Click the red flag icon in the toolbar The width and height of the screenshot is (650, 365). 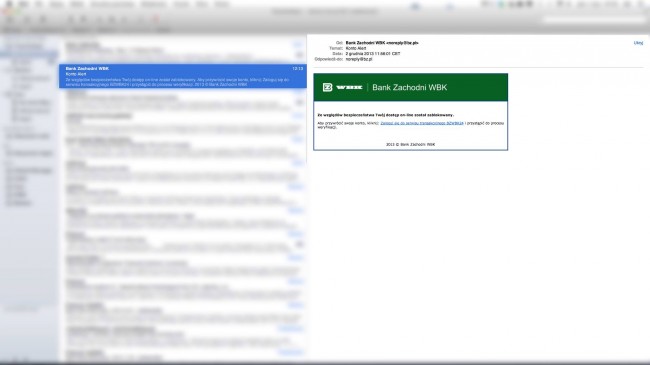pos(156,19)
